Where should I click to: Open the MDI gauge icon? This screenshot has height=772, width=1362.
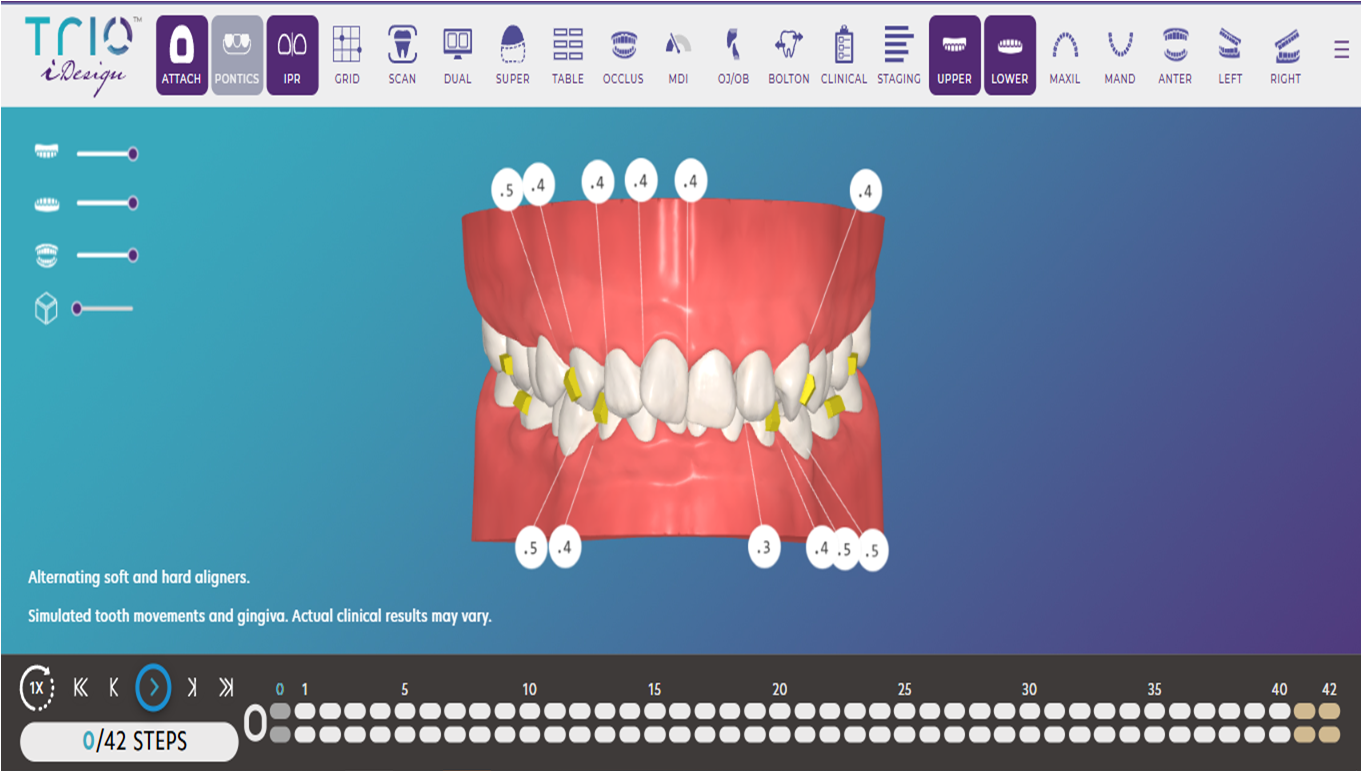(678, 56)
